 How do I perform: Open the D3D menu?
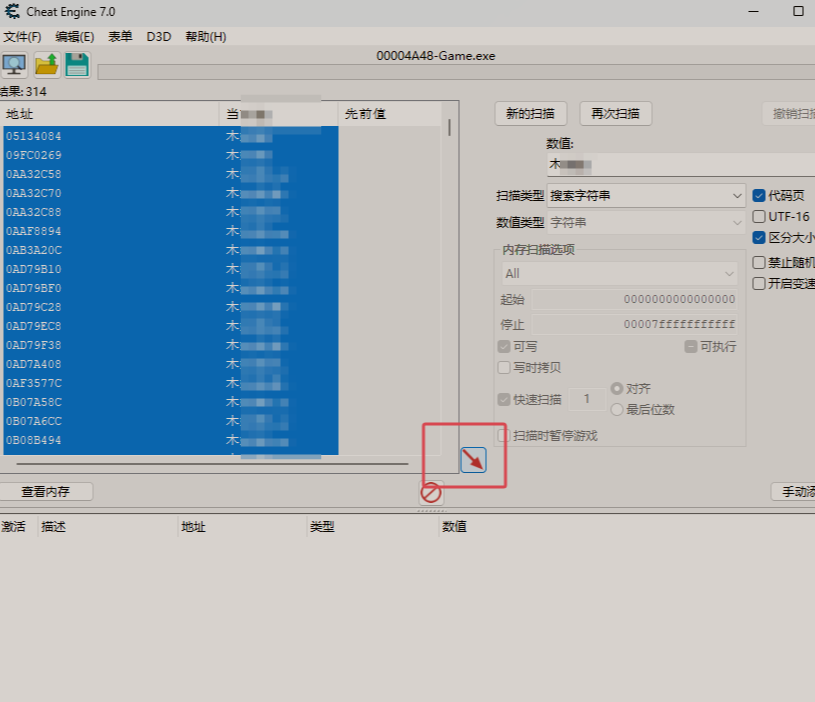coord(159,37)
